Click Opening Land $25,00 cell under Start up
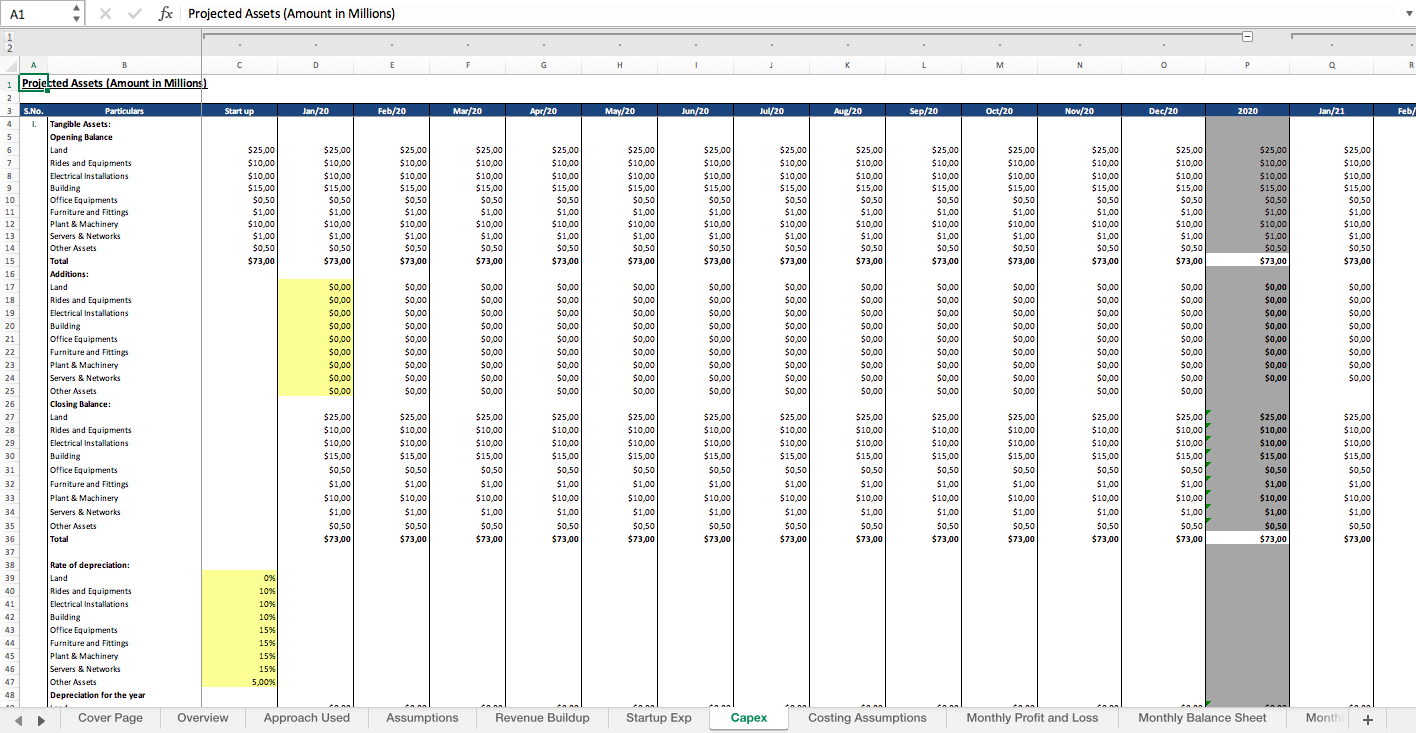The height and width of the screenshot is (733, 1416). (239, 150)
